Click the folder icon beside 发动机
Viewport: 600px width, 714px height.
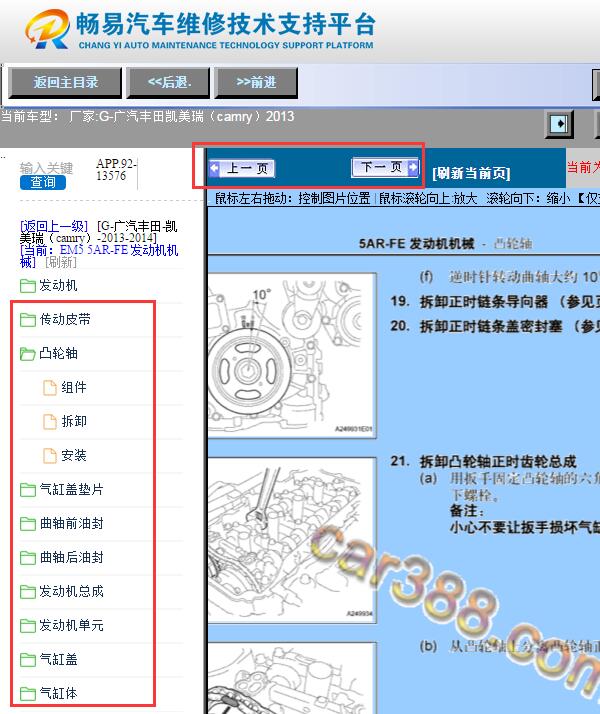point(28,286)
